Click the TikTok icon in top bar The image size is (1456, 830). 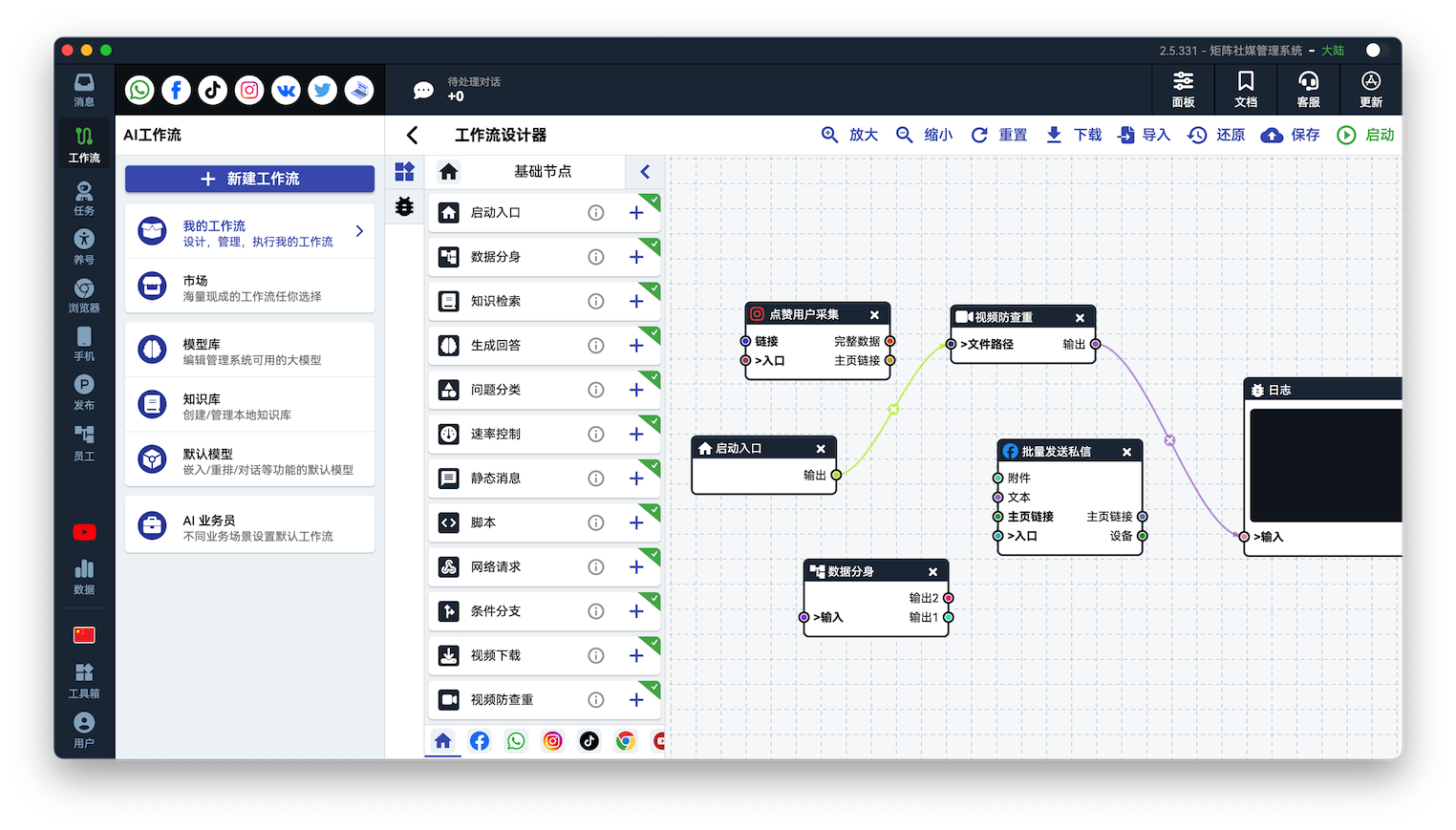coord(213,90)
